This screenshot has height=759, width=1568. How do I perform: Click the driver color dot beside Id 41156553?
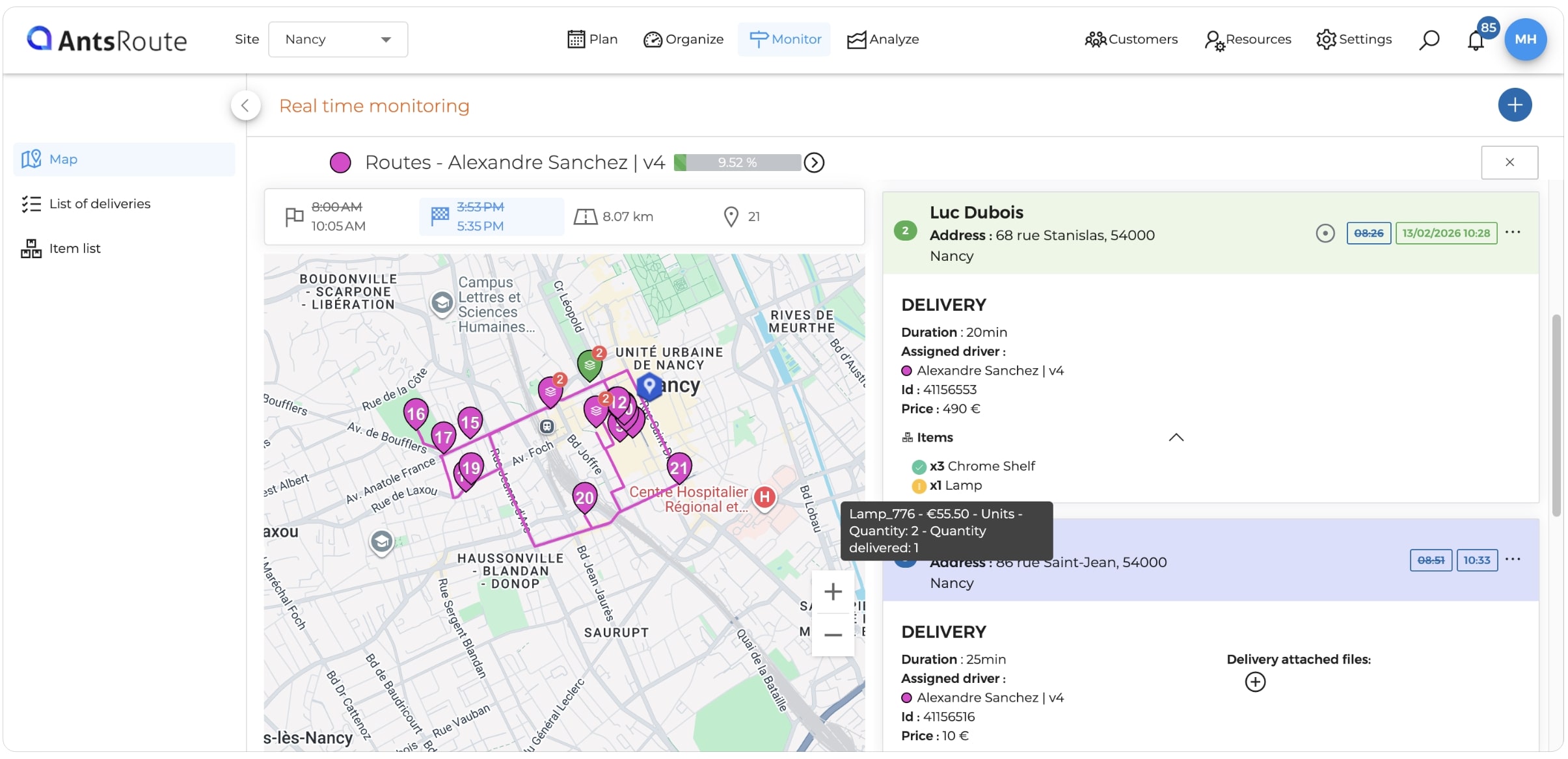pyautogui.click(x=906, y=371)
